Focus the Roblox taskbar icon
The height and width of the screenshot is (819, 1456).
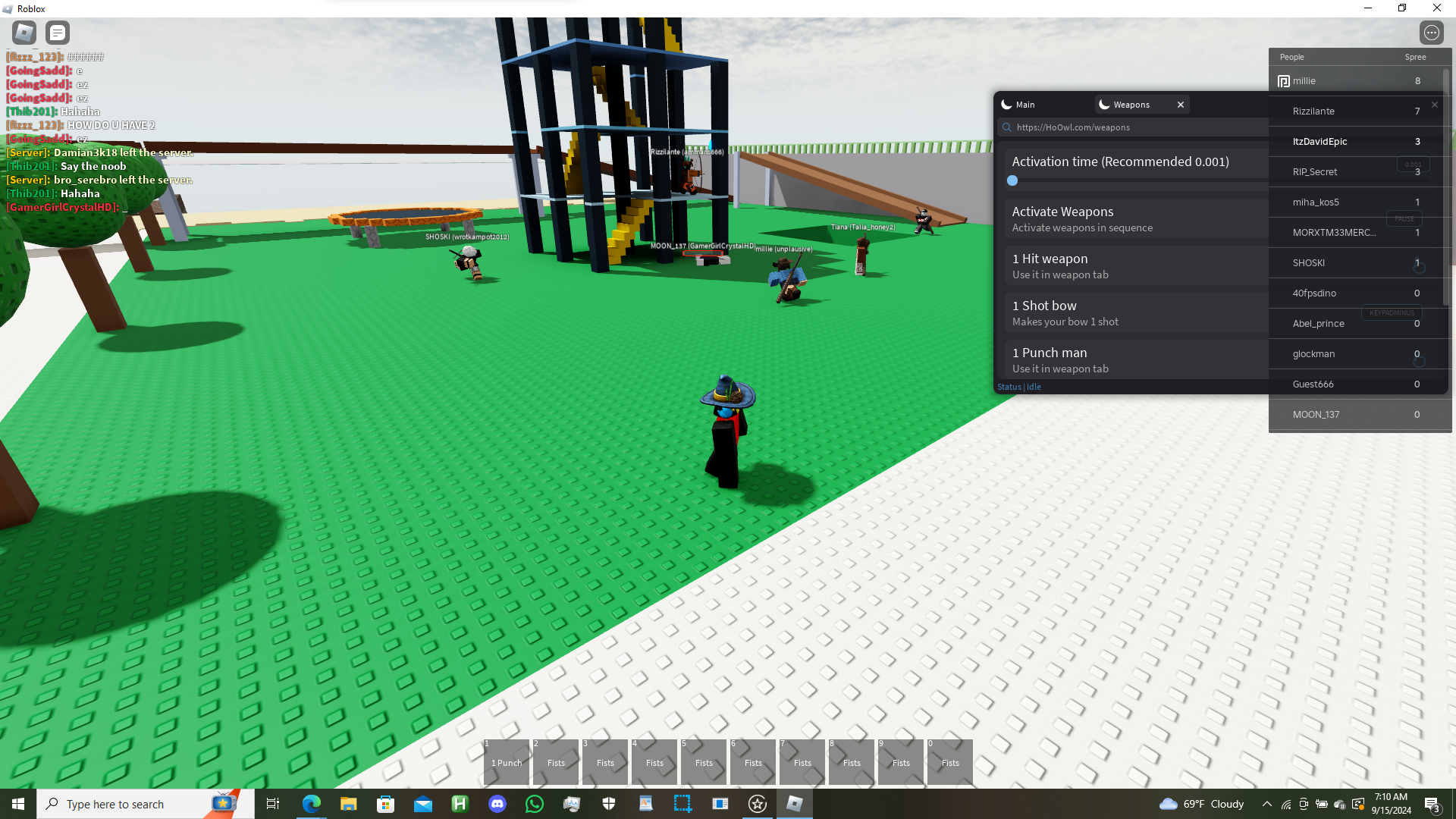pos(794,804)
